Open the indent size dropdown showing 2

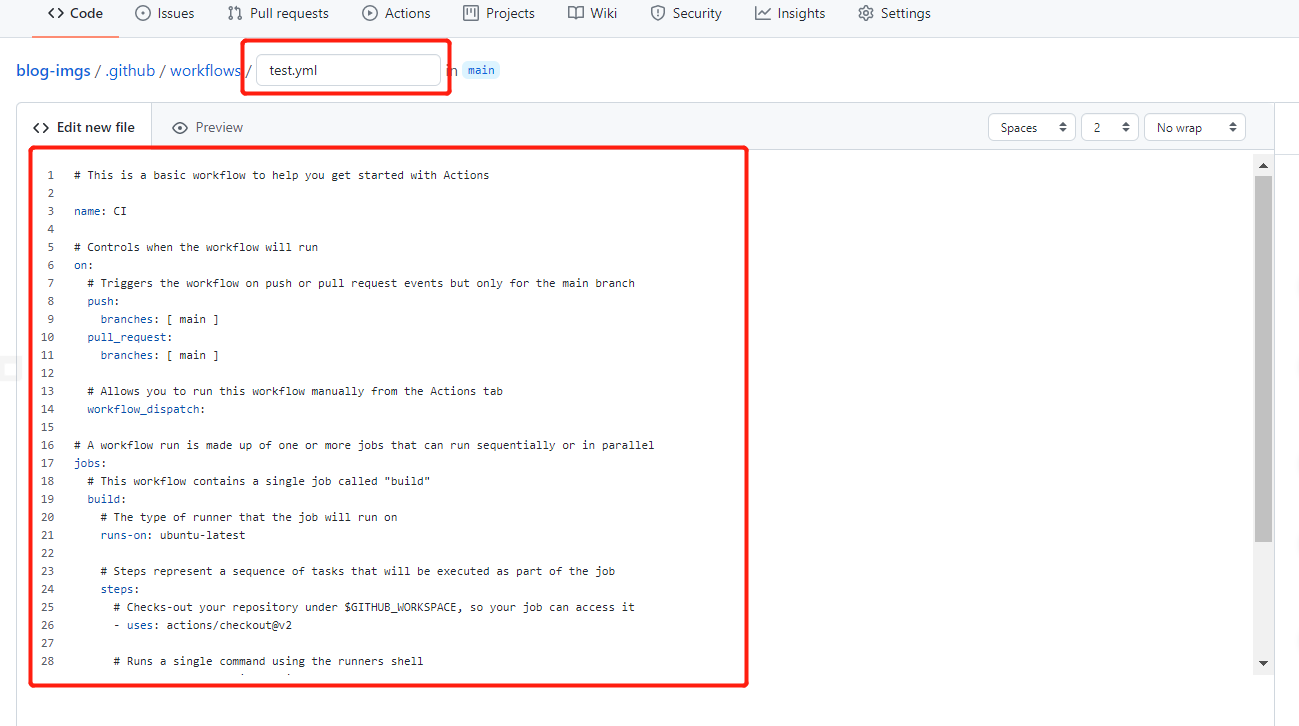click(1110, 128)
